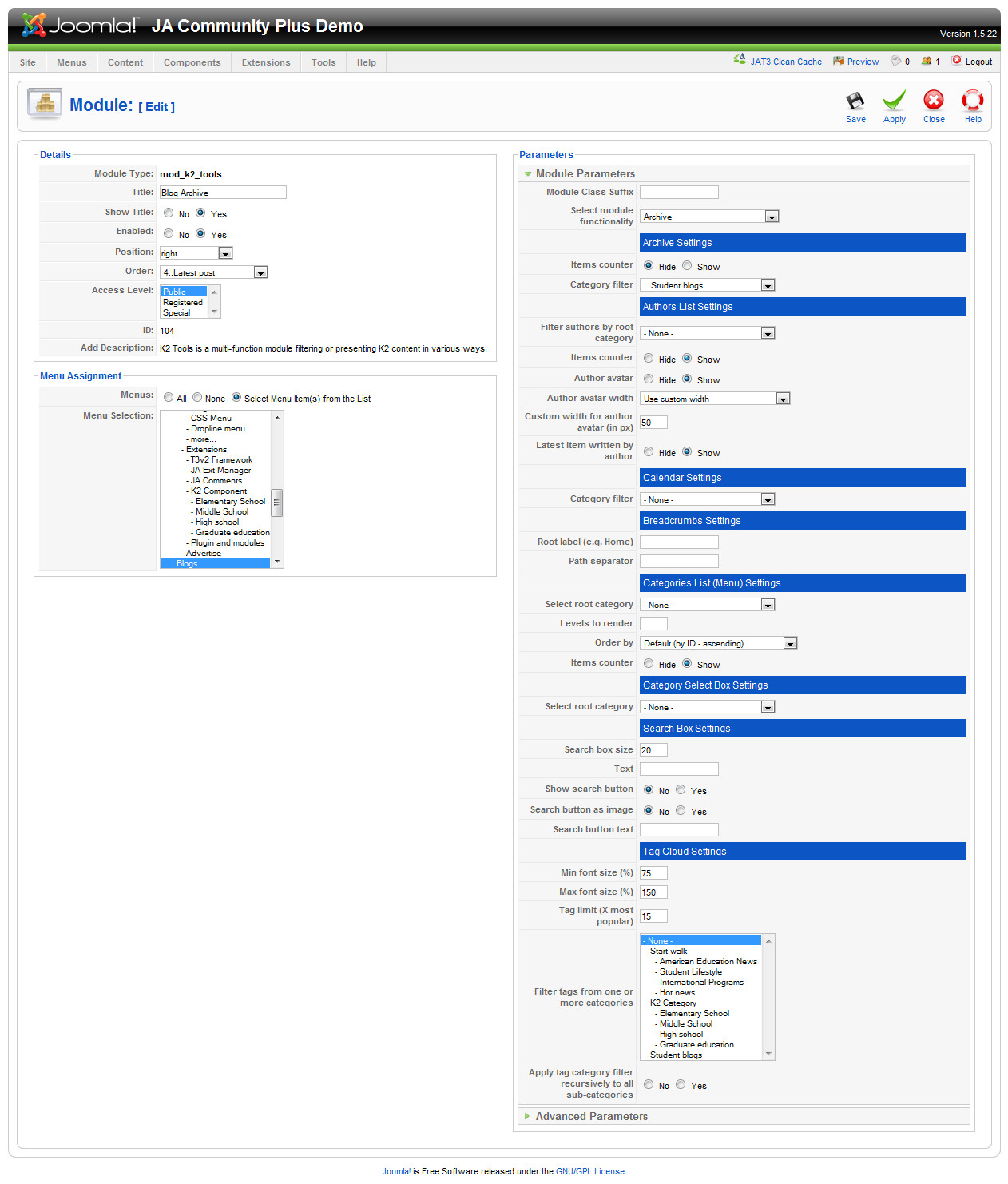Click the Logout icon
Screen dimensions: 1008x1184
pos(957,61)
